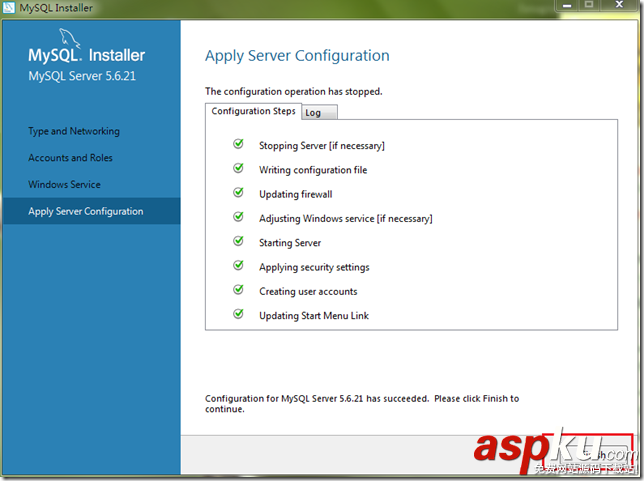Select the Windows Service step
Image resolution: width=644 pixels, height=481 pixels.
click(x=64, y=184)
